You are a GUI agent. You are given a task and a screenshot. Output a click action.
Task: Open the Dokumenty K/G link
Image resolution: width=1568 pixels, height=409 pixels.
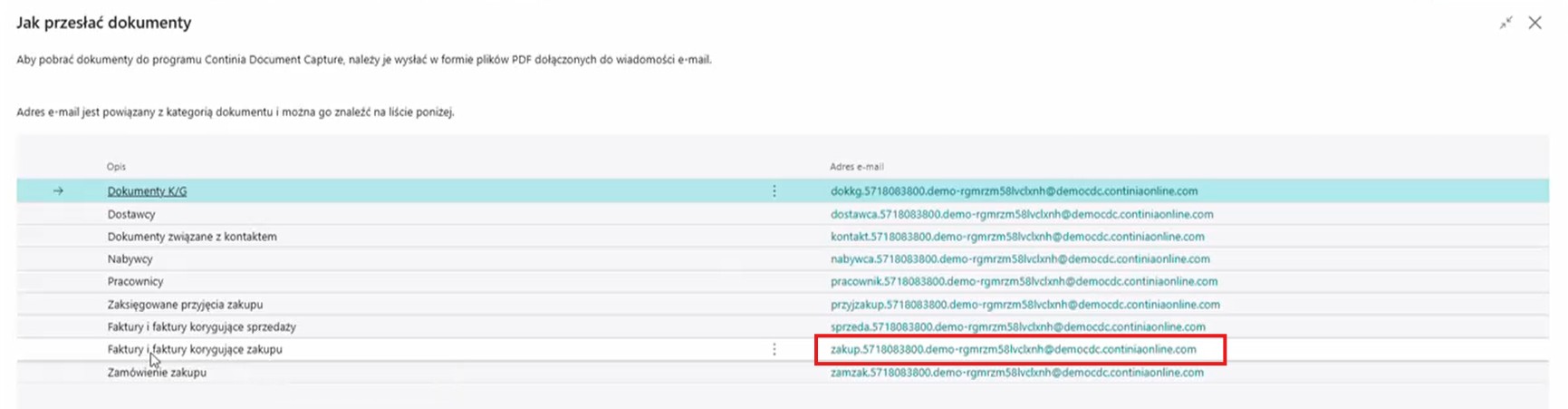tap(147, 191)
